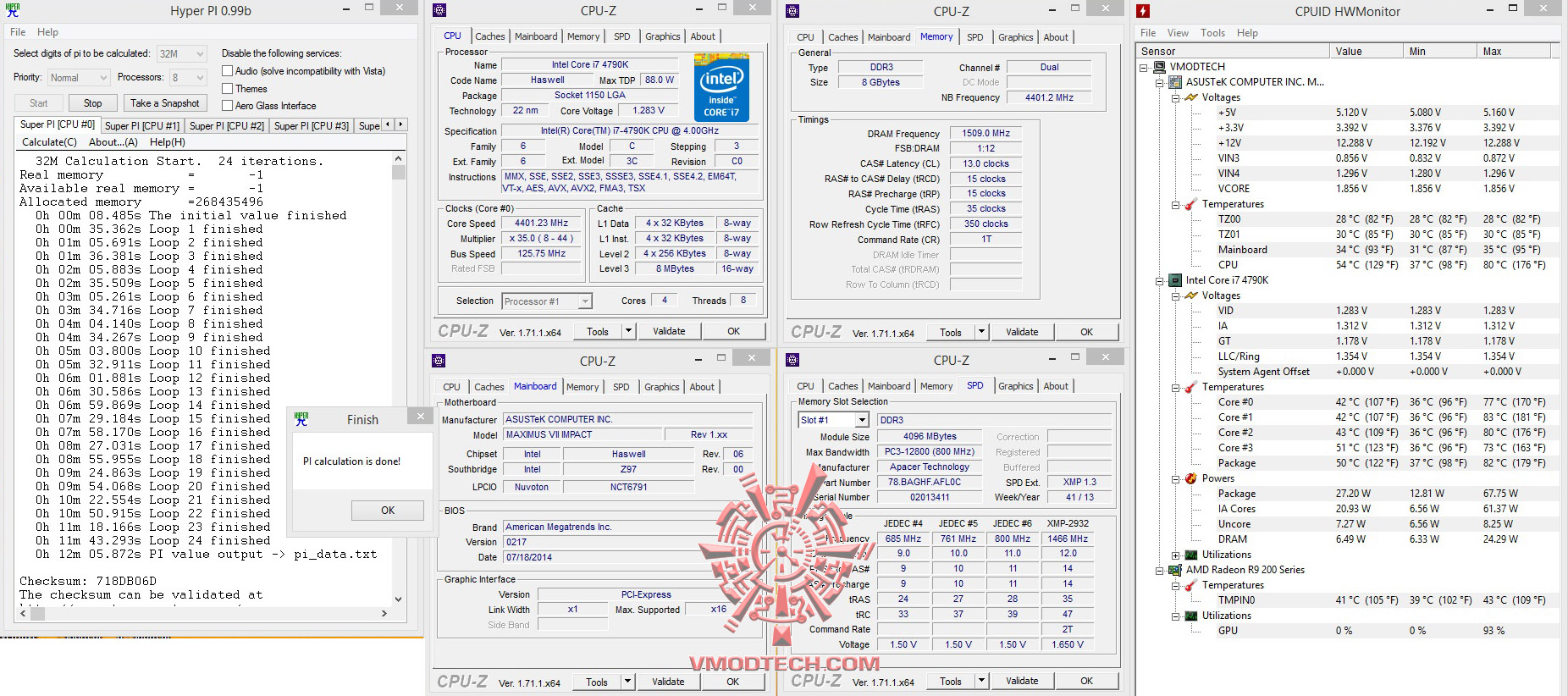Viewport: 1568px width, 696px height.
Task: Click the Max column header in HWMonitor
Action: click(1516, 52)
